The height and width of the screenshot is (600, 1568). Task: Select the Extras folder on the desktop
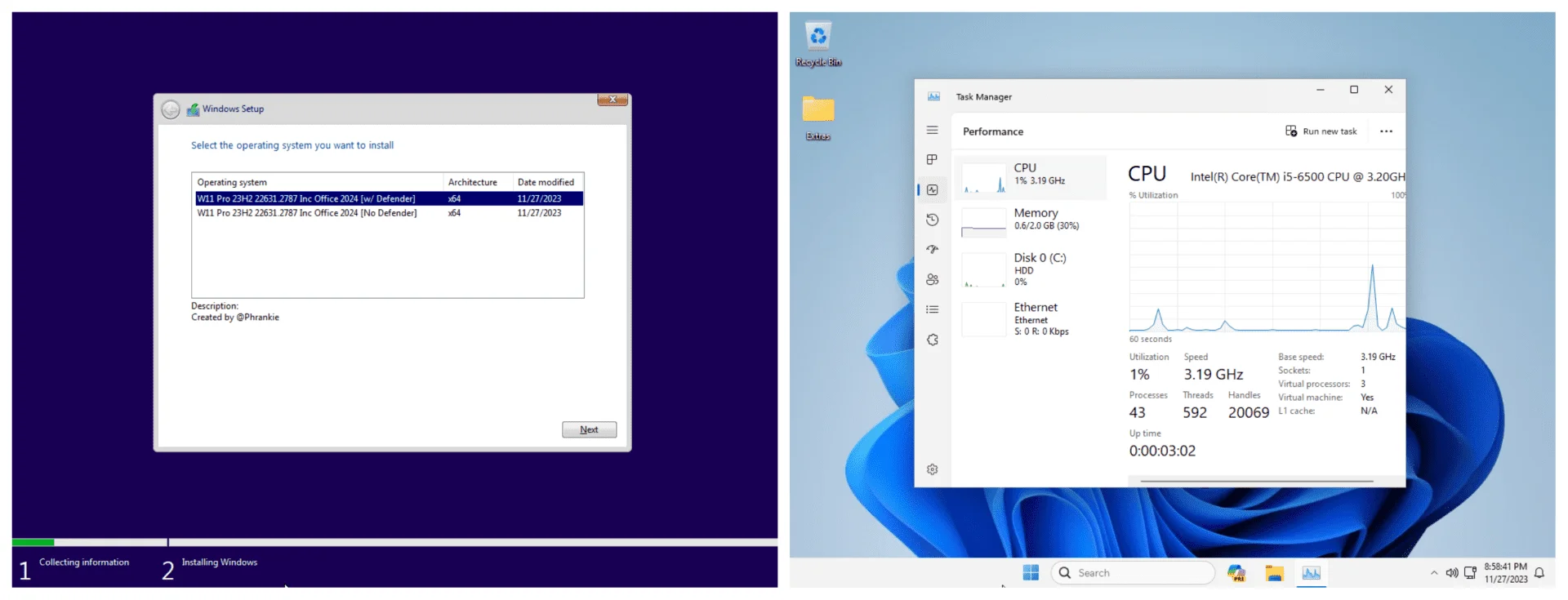[818, 118]
